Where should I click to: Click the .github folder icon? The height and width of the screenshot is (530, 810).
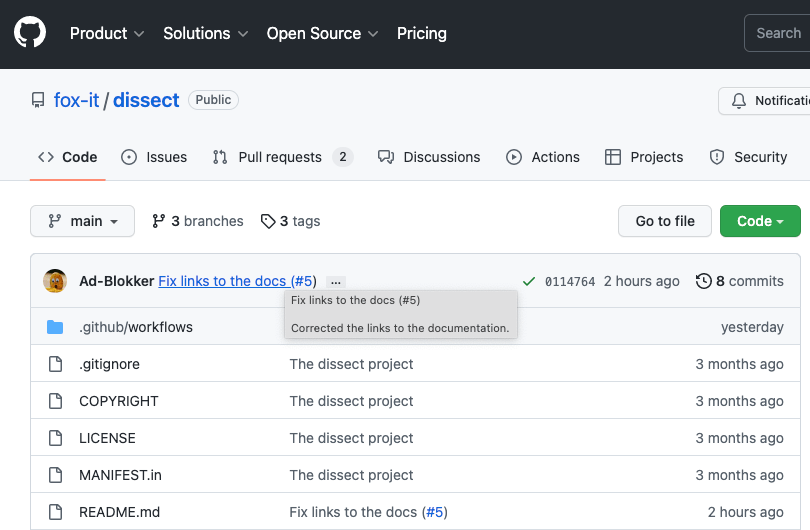[x=56, y=327]
